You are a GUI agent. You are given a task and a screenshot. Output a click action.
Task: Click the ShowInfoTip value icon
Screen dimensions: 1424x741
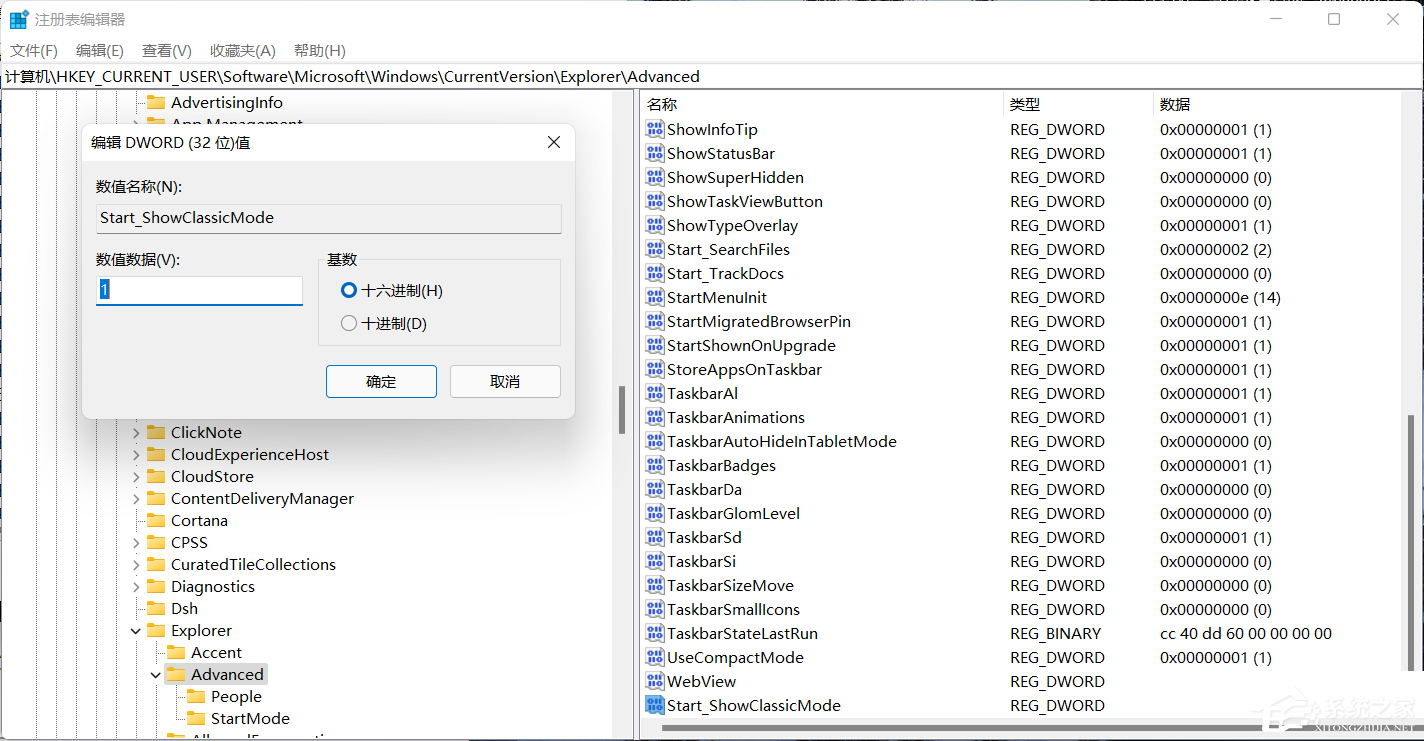655,129
